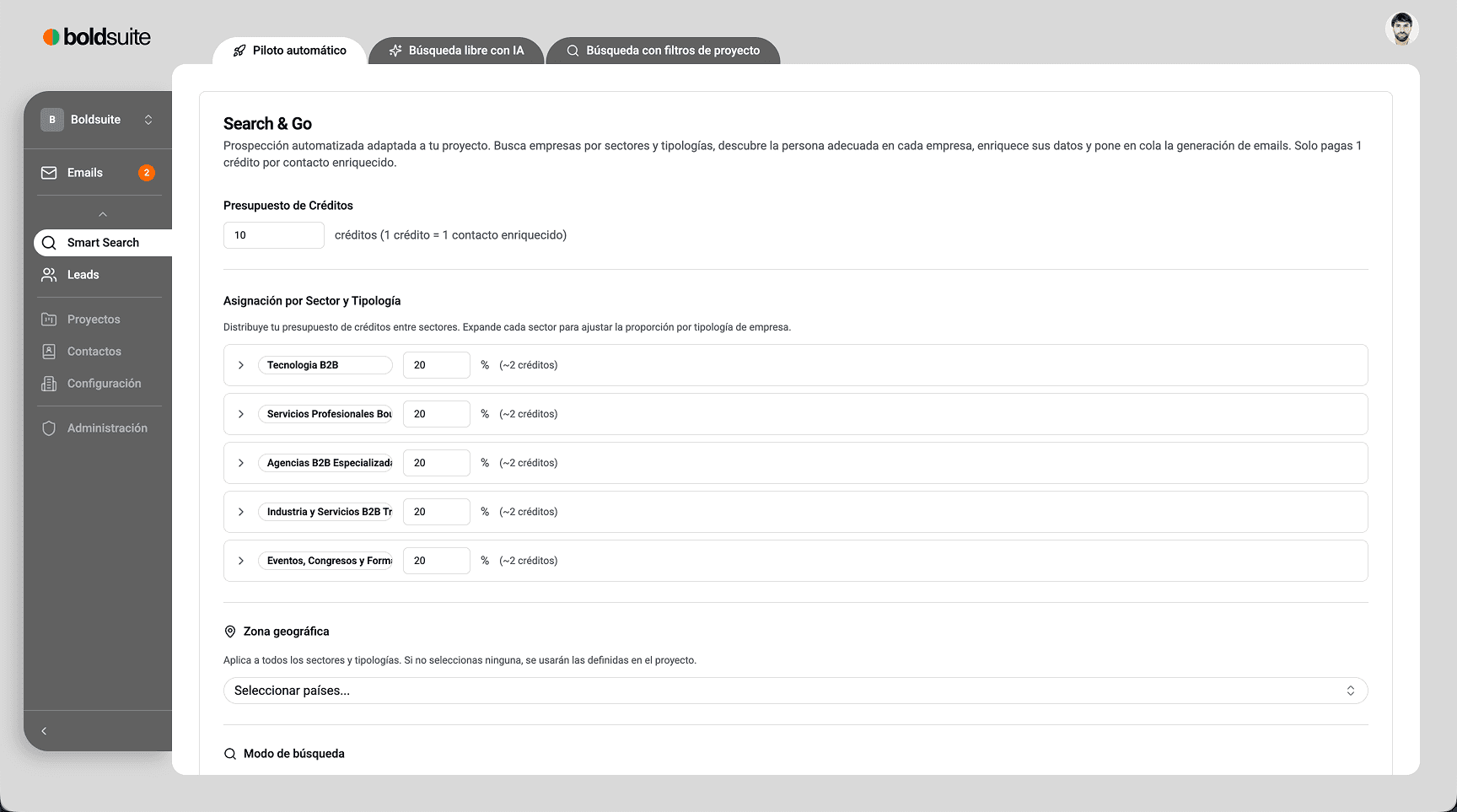Image resolution: width=1457 pixels, height=812 pixels.
Task: Click the Modo de búsqueda heading text
Action: tap(294, 754)
